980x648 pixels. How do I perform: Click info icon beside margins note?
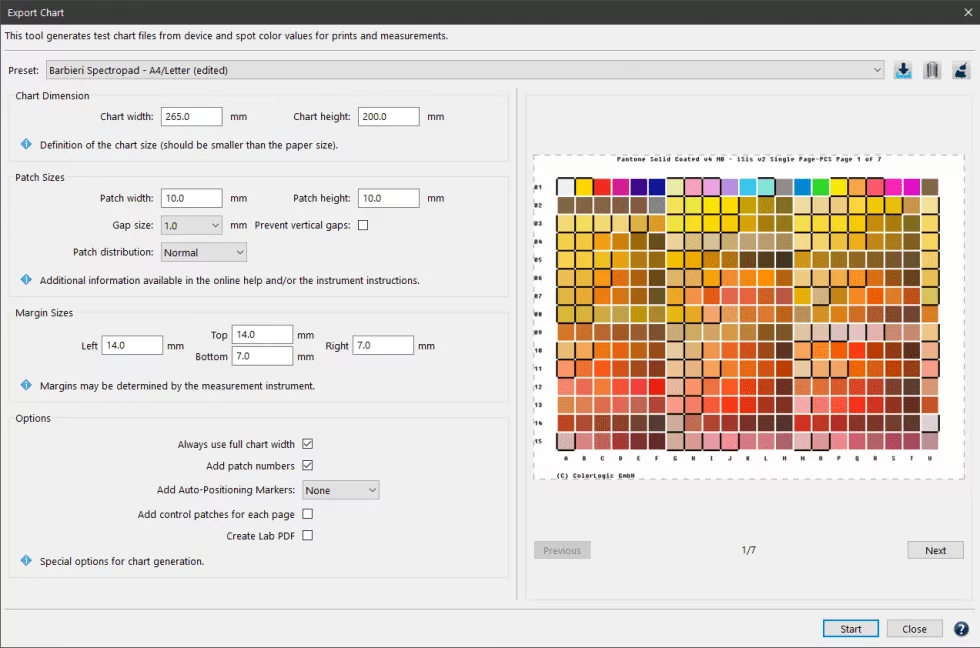coord(26,386)
